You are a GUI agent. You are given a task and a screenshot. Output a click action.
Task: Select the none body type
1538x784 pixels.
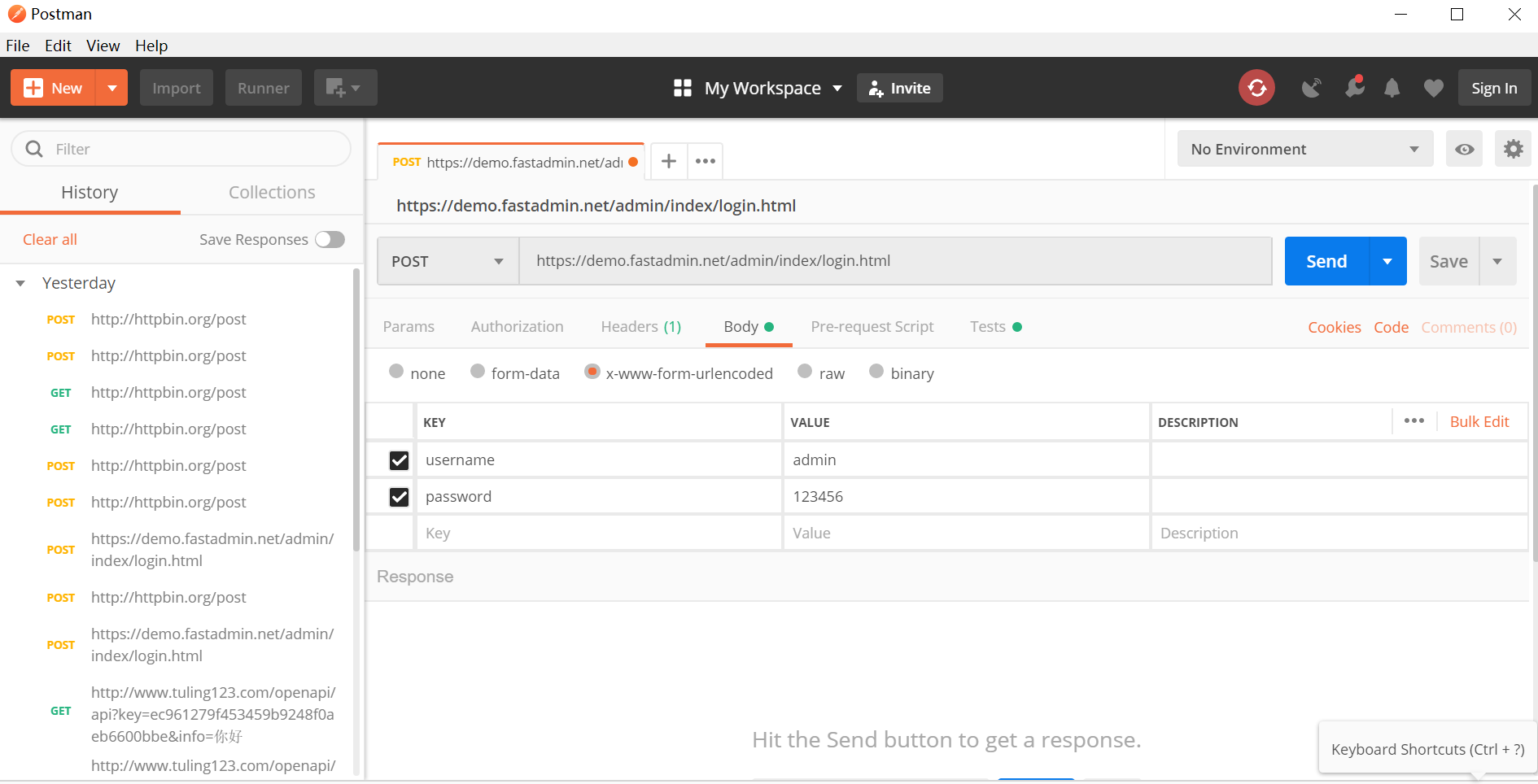click(396, 372)
